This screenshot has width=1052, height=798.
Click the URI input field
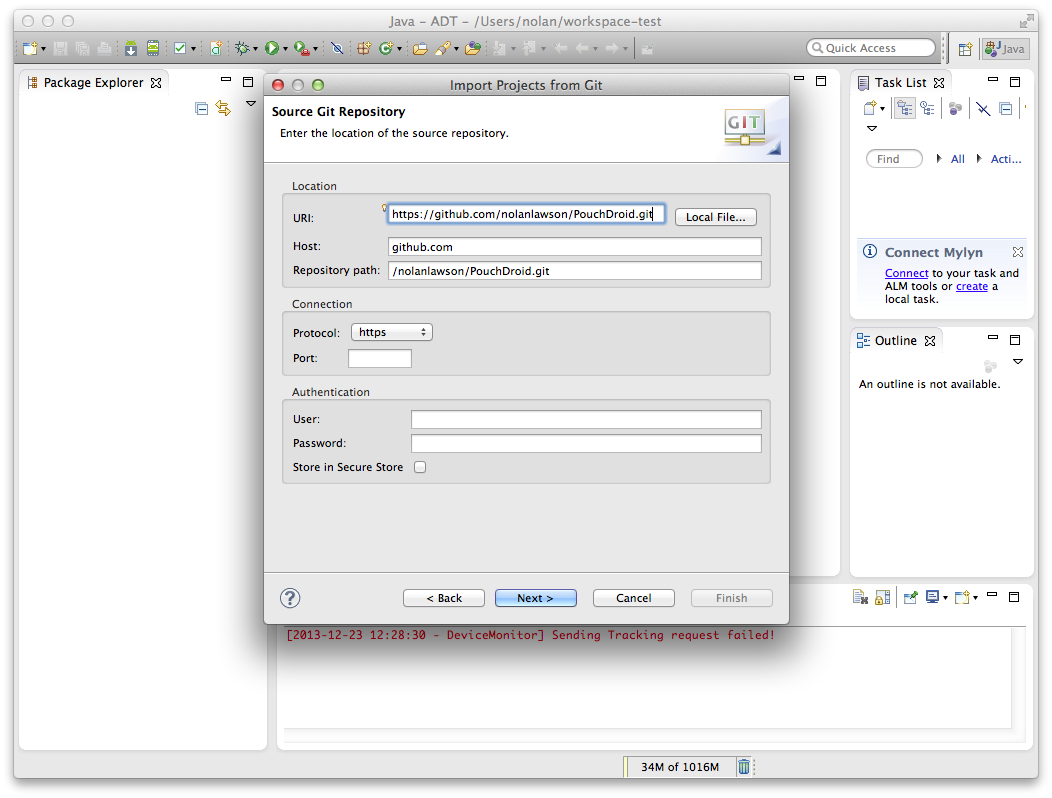pos(526,214)
